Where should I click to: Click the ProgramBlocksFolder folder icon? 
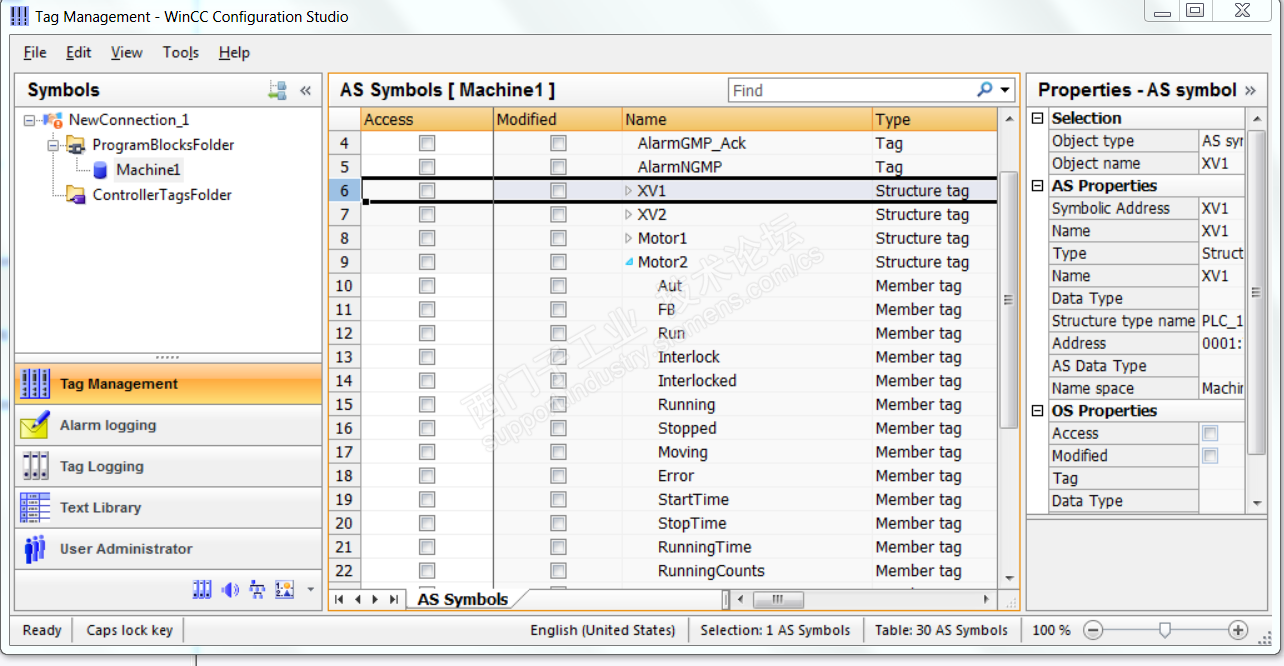pos(77,145)
